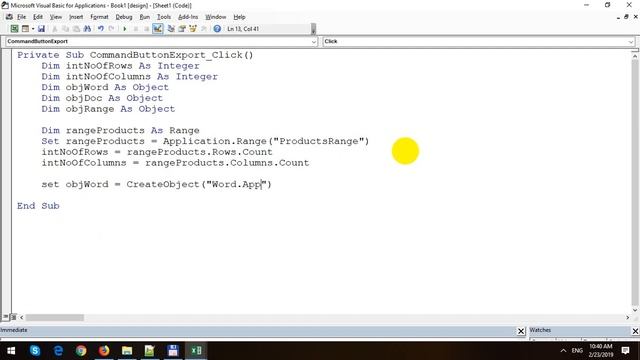Expand the CommandButtonExport object dropdown

[x=313, y=42]
